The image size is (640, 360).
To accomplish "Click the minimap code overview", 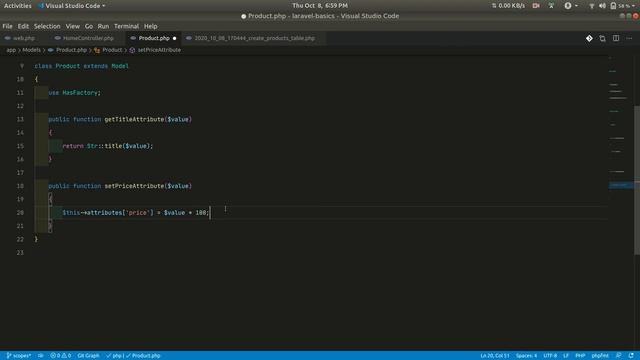I will click(x=620, y=122).
